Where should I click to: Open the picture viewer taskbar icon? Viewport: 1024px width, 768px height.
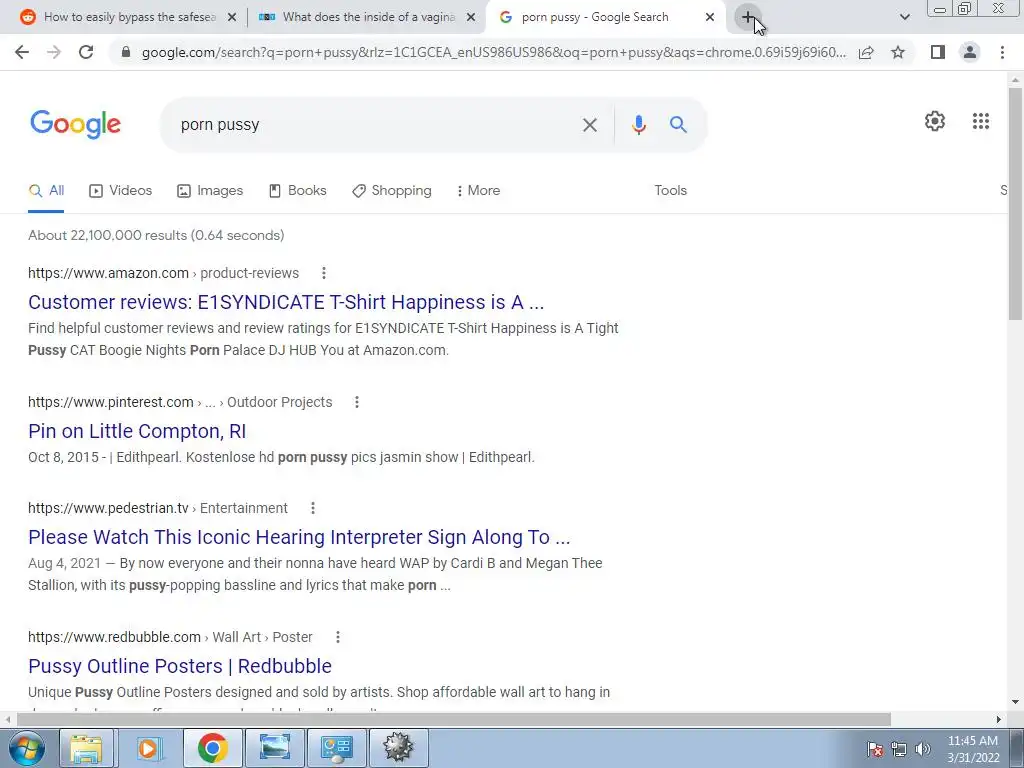tap(275, 748)
